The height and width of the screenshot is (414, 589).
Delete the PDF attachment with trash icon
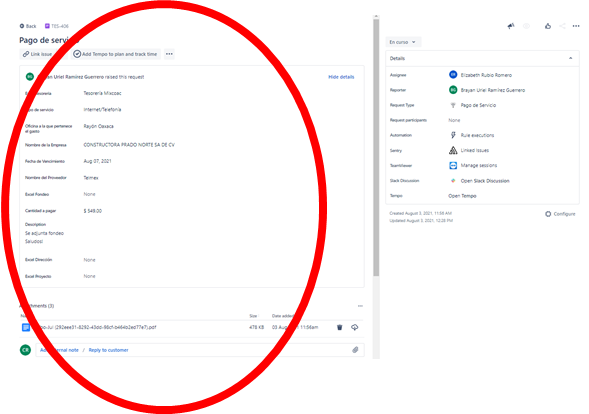pos(340,327)
